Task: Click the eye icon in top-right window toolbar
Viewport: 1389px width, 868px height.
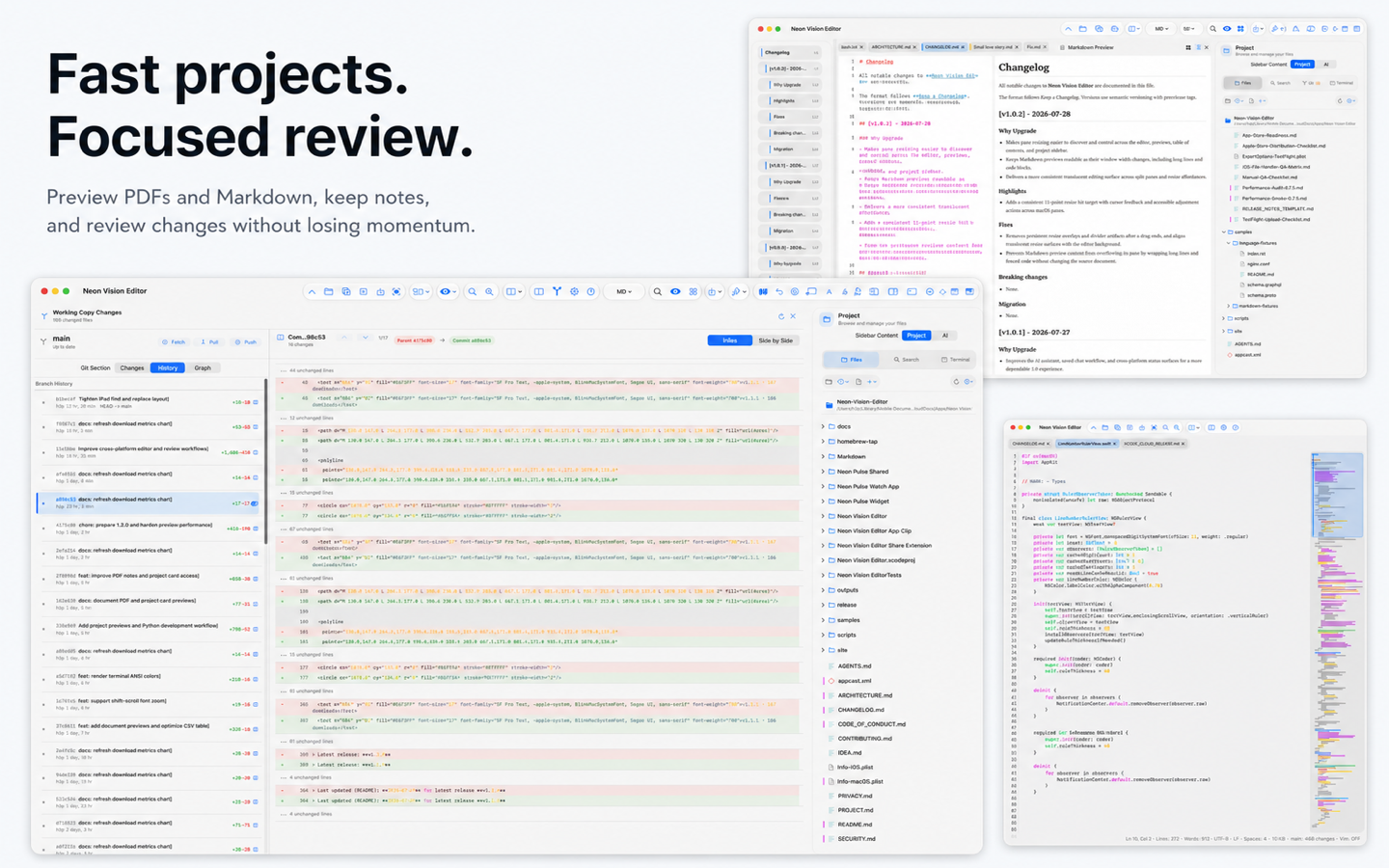Action: (1227, 29)
